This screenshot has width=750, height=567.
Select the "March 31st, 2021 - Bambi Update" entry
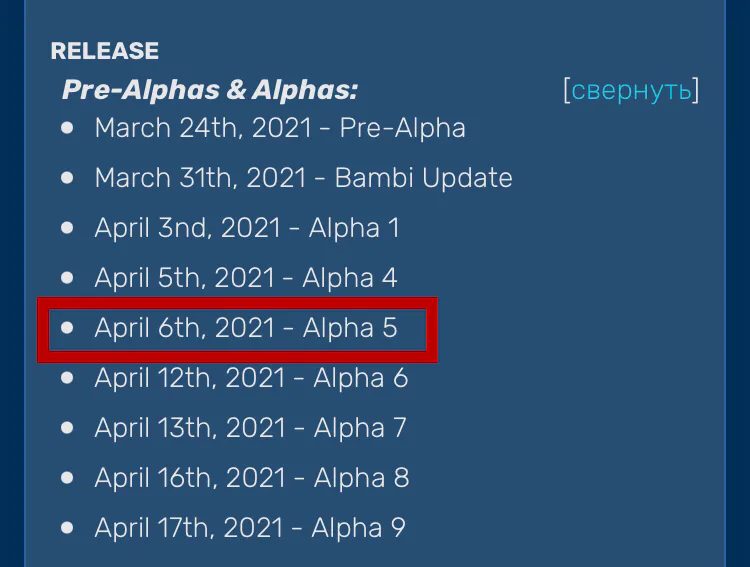click(303, 178)
